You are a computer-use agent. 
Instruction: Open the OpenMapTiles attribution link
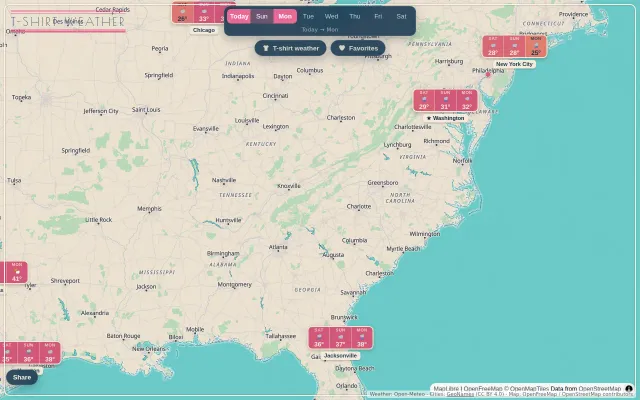click(x=529, y=389)
